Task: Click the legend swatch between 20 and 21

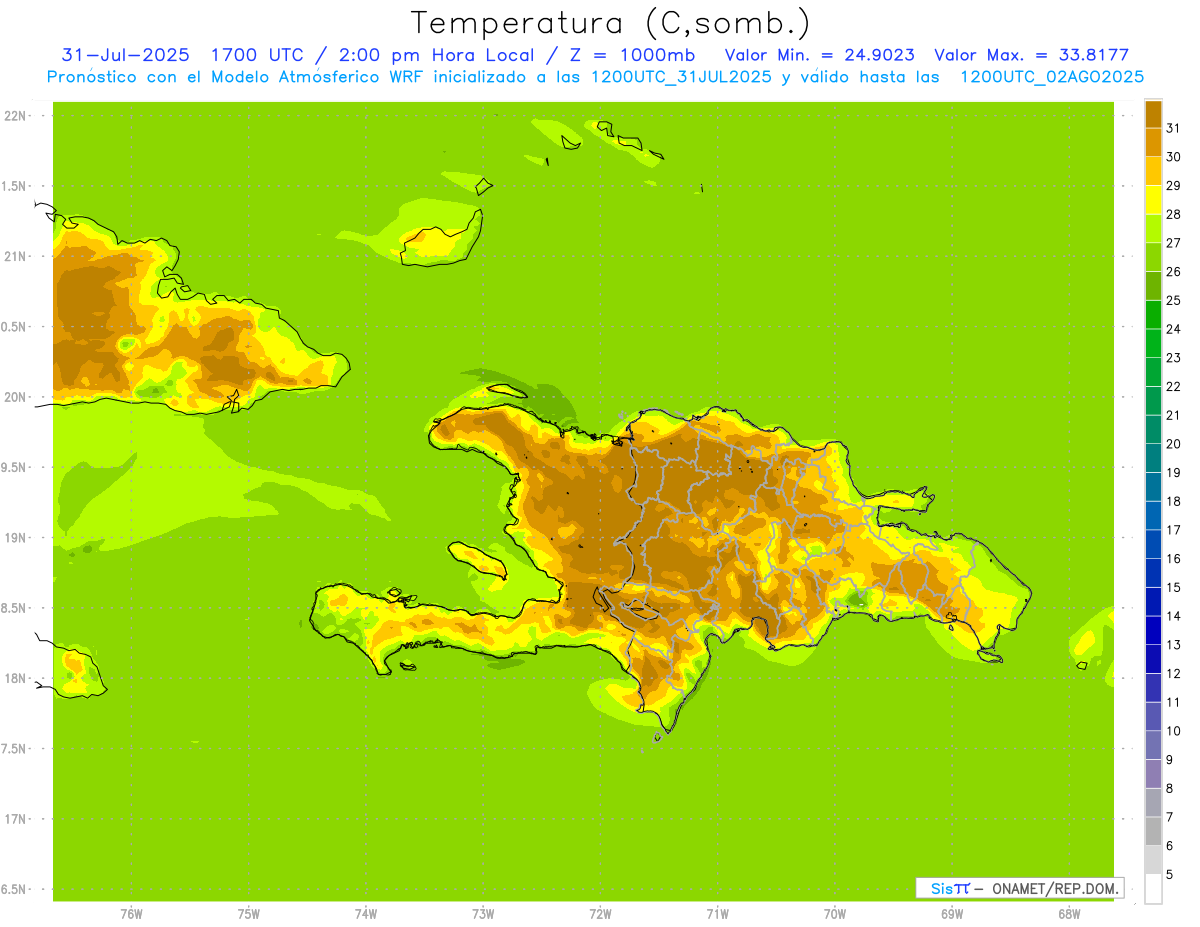Action: click(1153, 430)
